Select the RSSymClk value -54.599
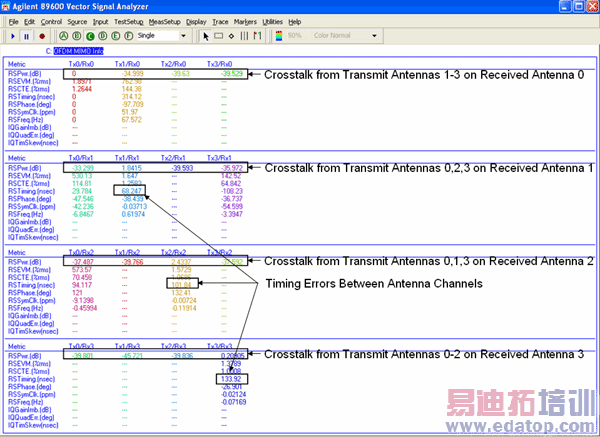This screenshot has height=437, width=600. (x=232, y=206)
